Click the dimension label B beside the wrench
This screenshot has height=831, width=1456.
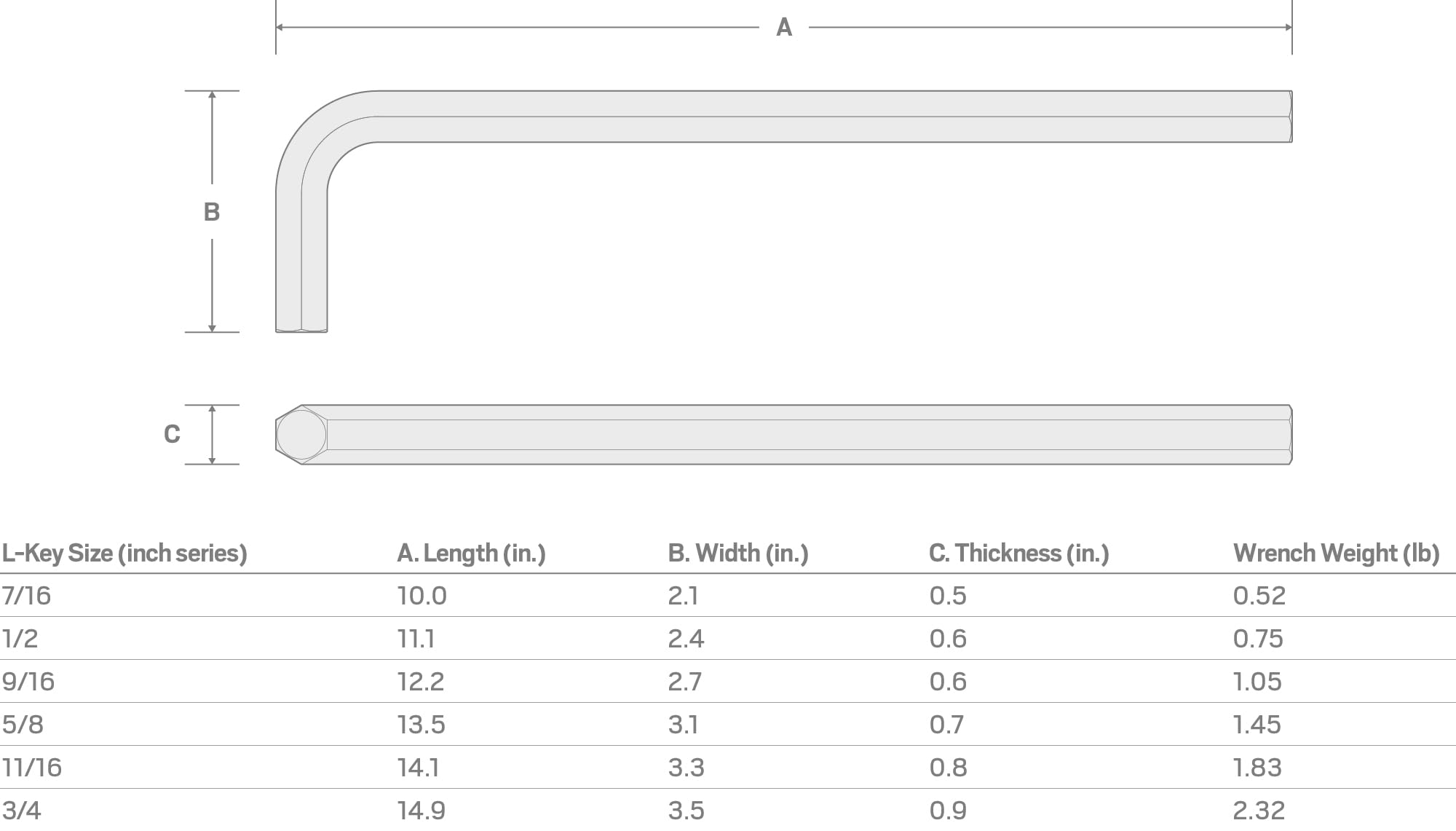click(212, 212)
